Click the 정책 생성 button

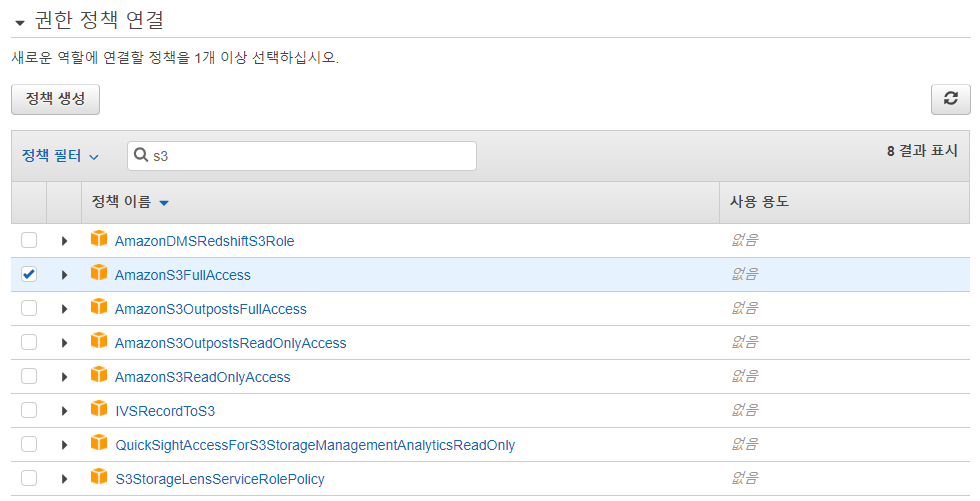[56, 99]
